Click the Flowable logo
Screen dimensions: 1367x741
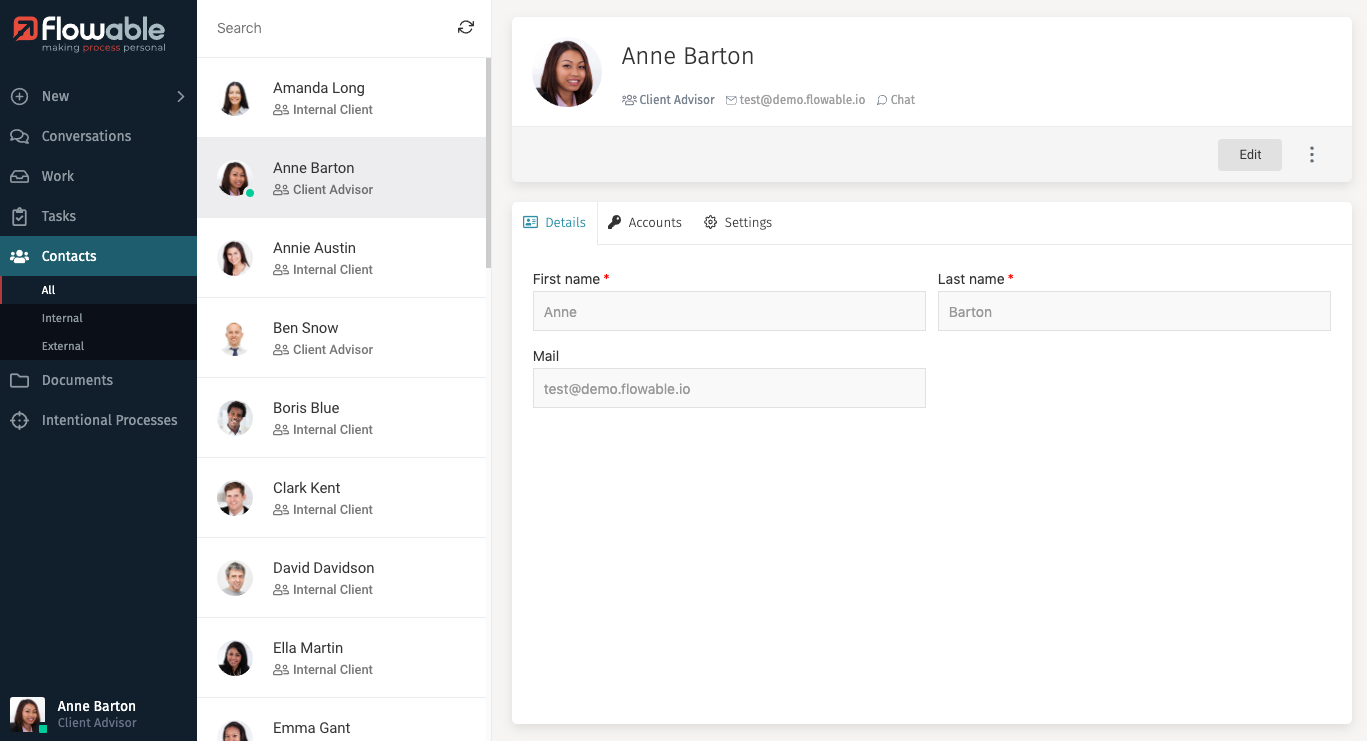coord(90,33)
